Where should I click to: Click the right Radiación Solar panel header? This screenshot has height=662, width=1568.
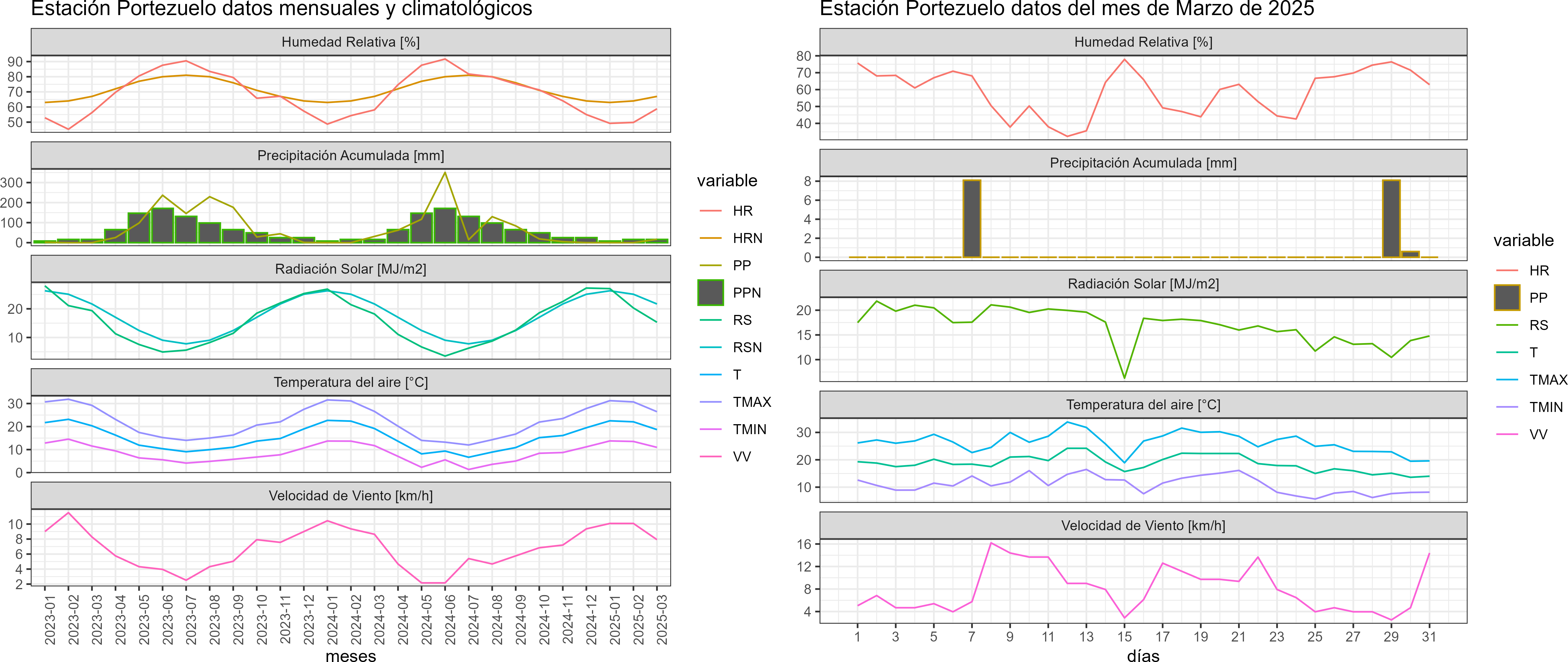(1143, 284)
